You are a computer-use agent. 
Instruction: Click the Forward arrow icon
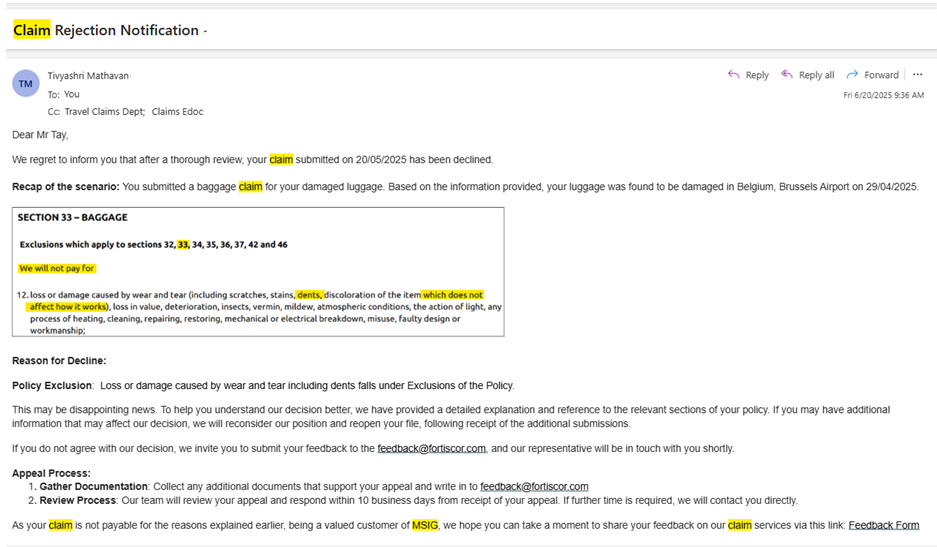pyautogui.click(x=852, y=75)
